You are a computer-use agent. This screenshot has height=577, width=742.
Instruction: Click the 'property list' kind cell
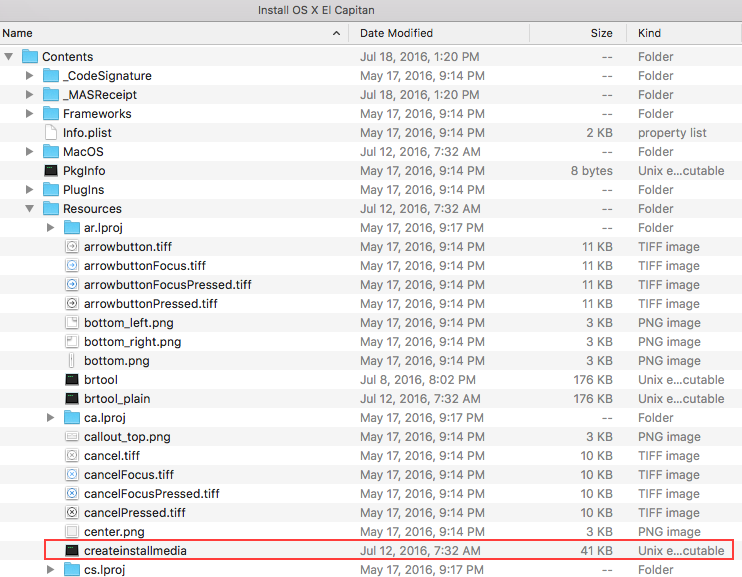tap(672, 133)
